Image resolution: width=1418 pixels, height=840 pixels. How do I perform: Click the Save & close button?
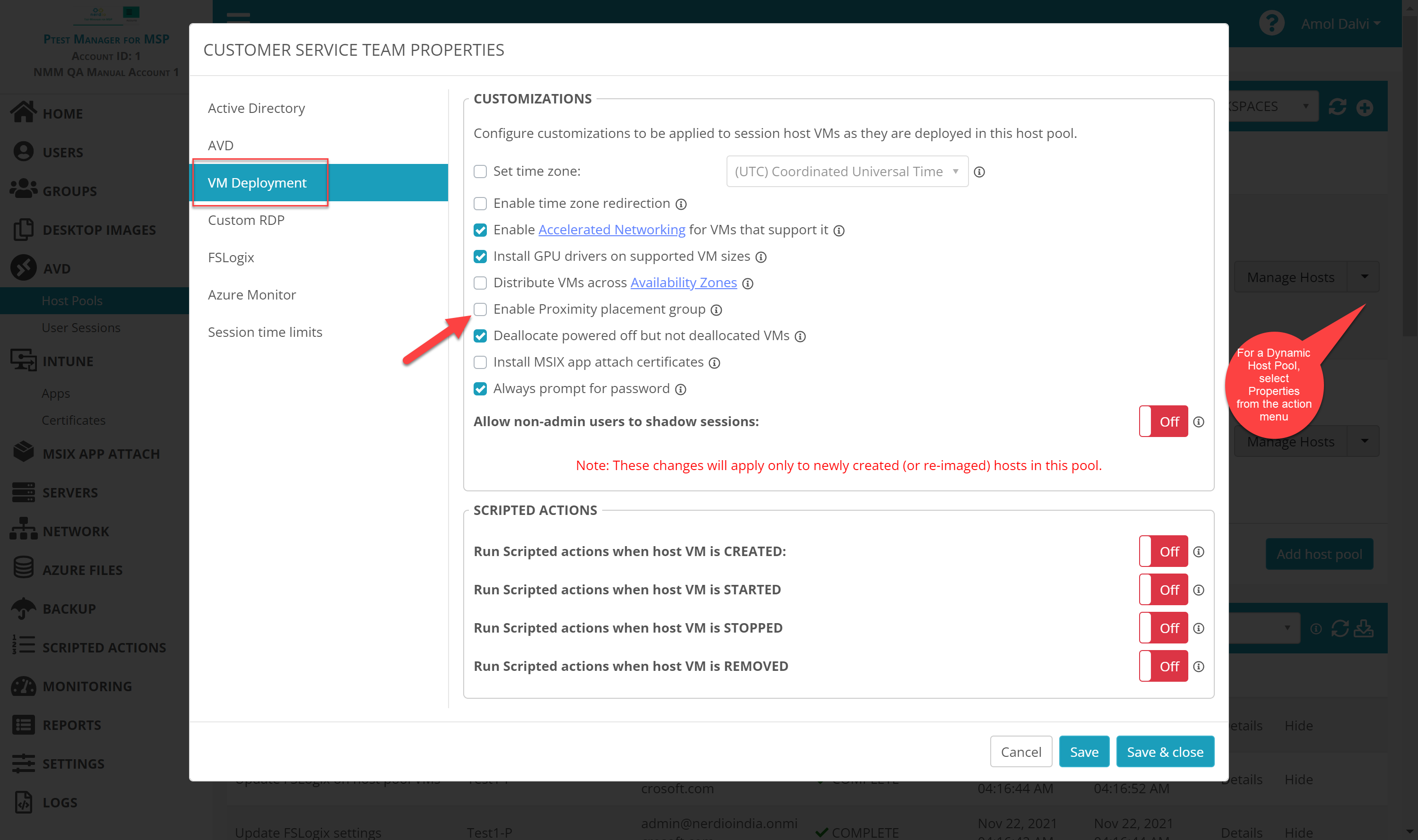(x=1165, y=752)
